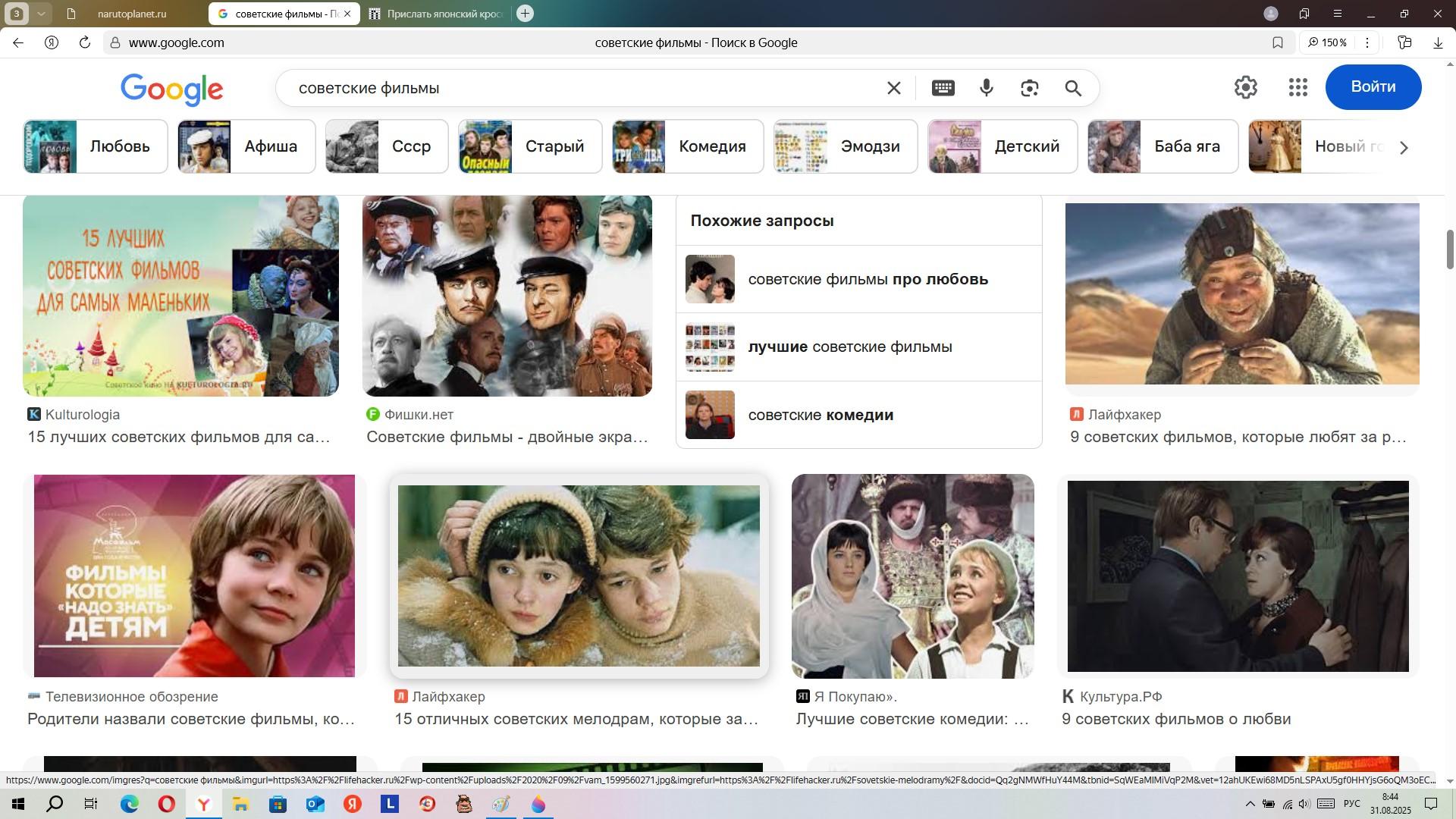Reload the current page
The height and width of the screenshot is (819, 1456).
[x=85, y=43]
